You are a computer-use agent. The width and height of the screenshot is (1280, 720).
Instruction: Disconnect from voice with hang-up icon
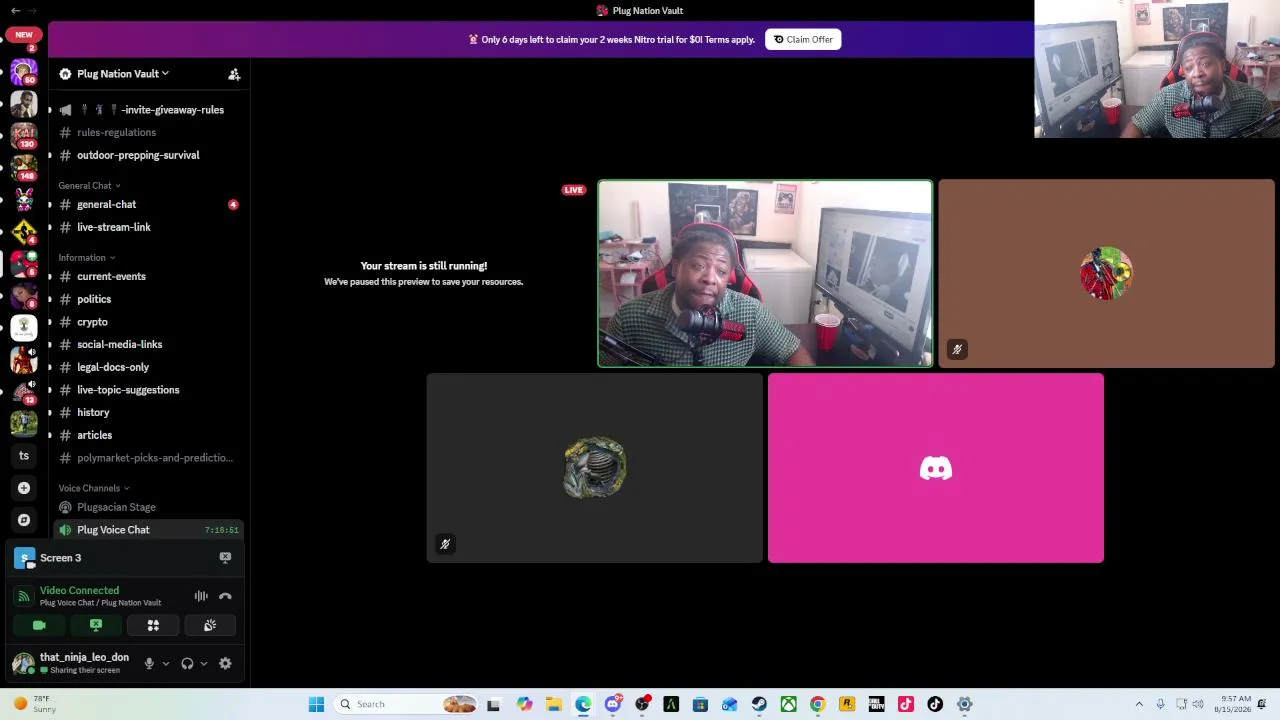point(225,596)
